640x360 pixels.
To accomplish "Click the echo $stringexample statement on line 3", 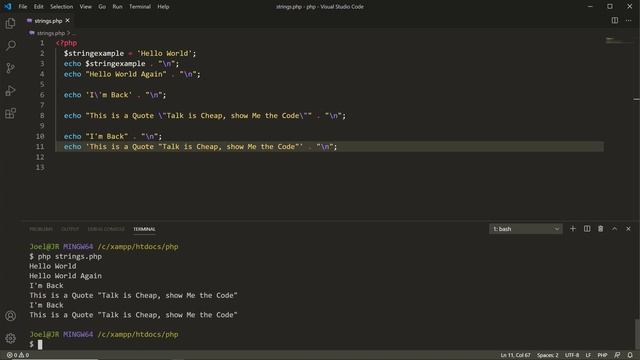I will pyautogui.click(x=121, y=64).
